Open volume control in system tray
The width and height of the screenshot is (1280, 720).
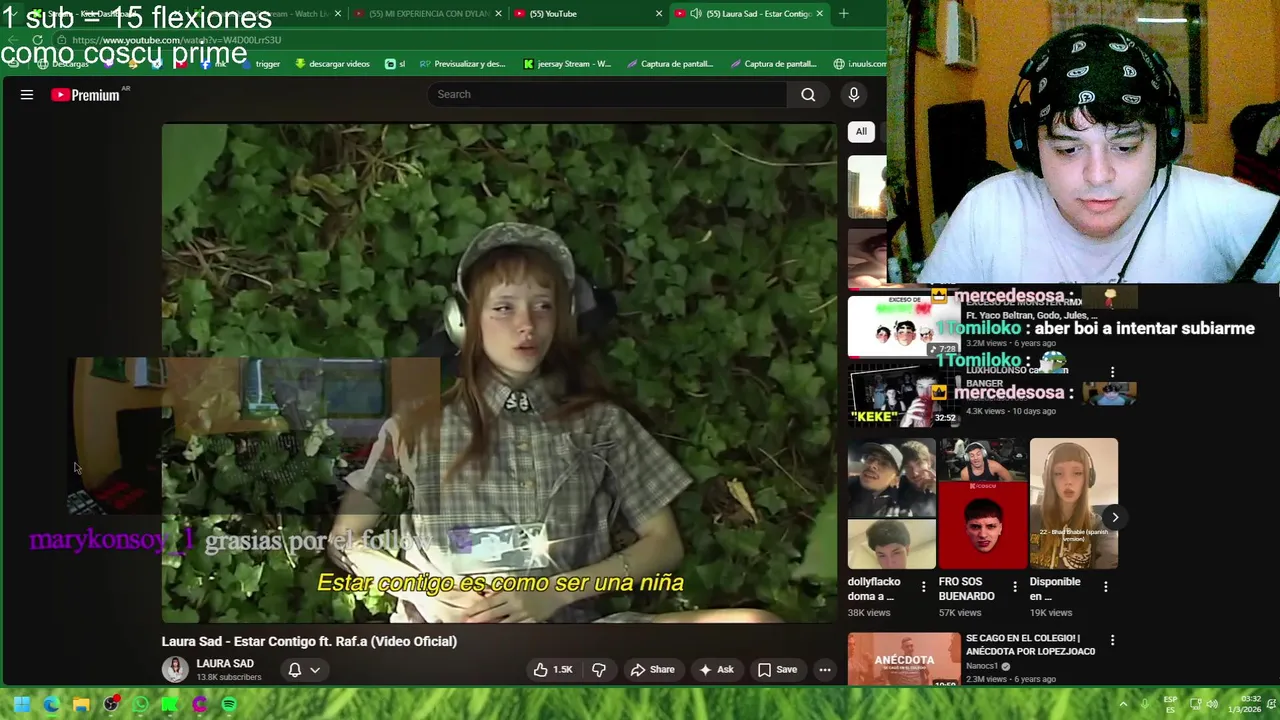pyautogui.click(x=1212, y=704)
